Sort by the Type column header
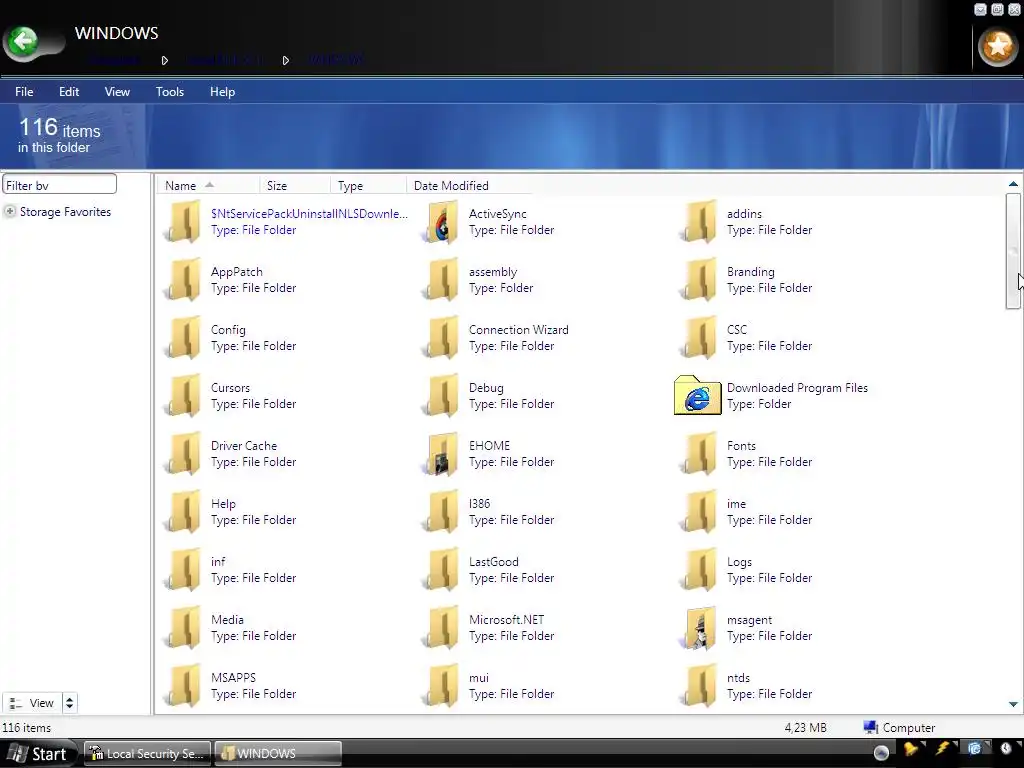This screenshot has width=1024, height=768. (368, 185)
